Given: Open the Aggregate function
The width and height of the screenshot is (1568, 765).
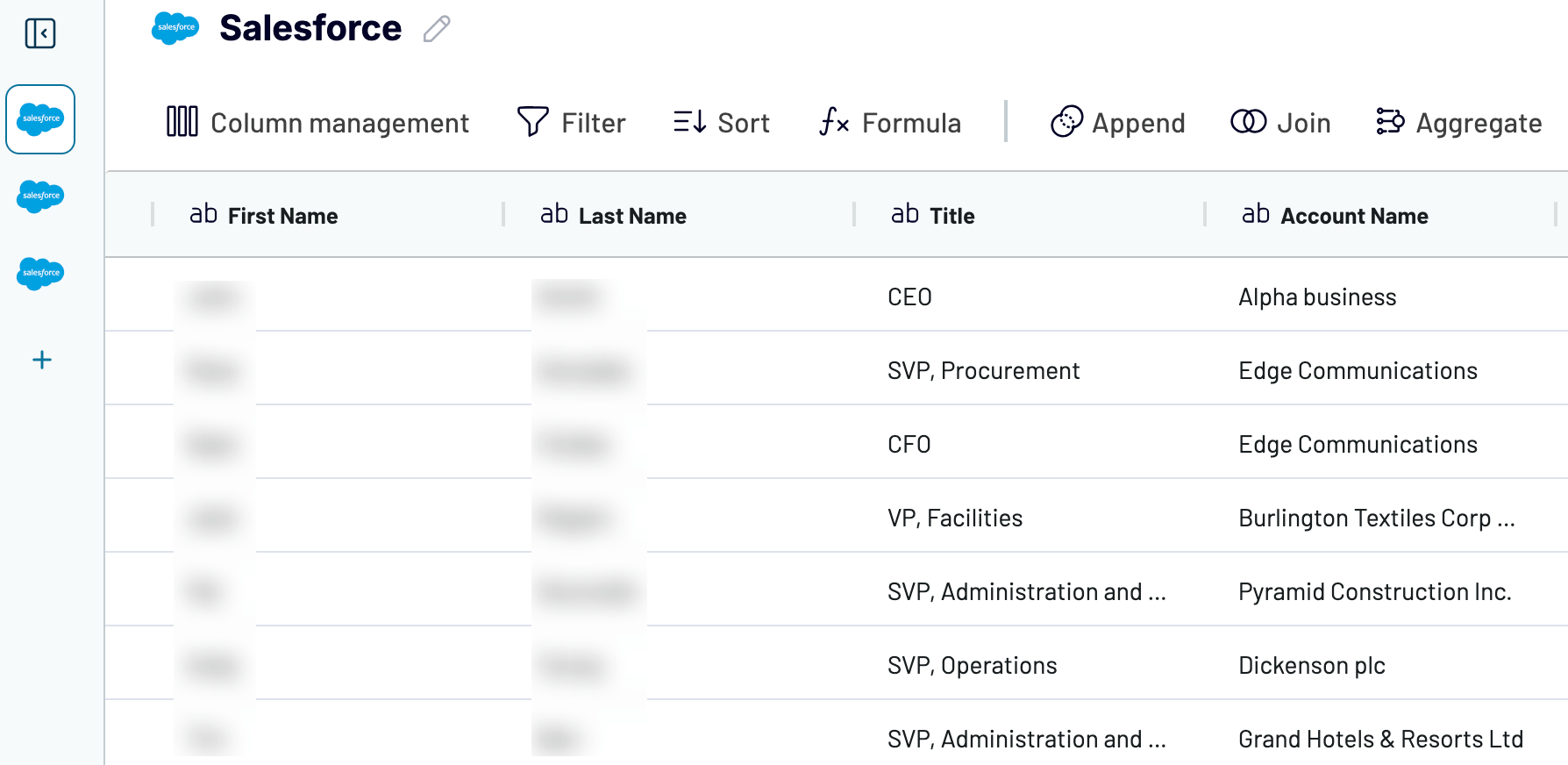Looking at the screenshot, I should point(1457,123).
